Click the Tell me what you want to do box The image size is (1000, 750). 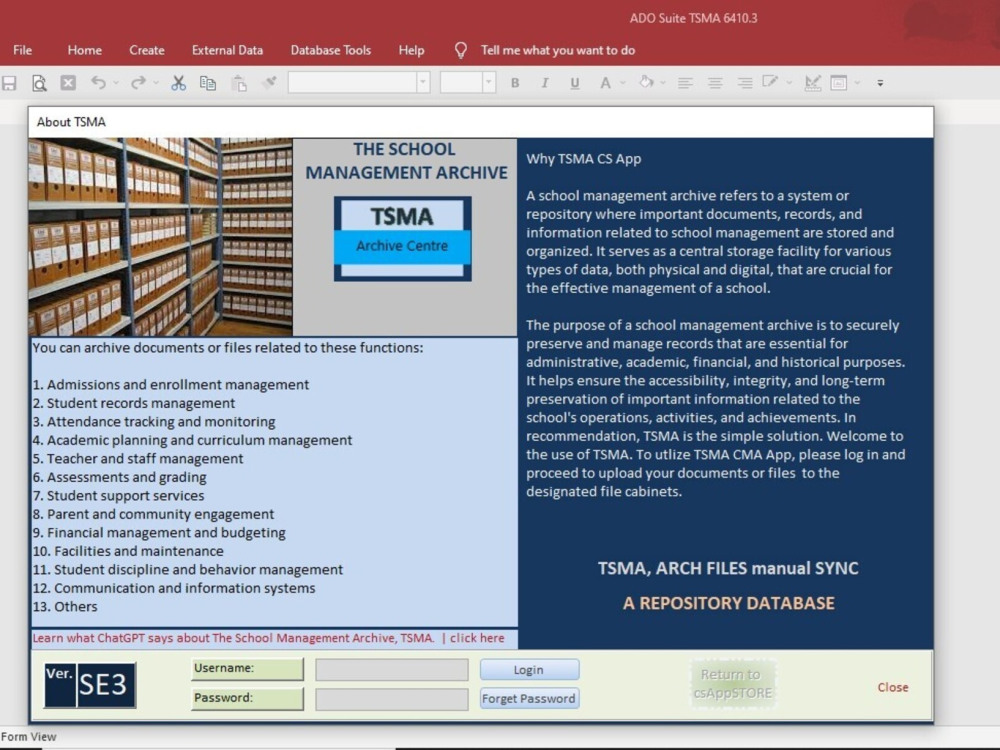[558, 50]
